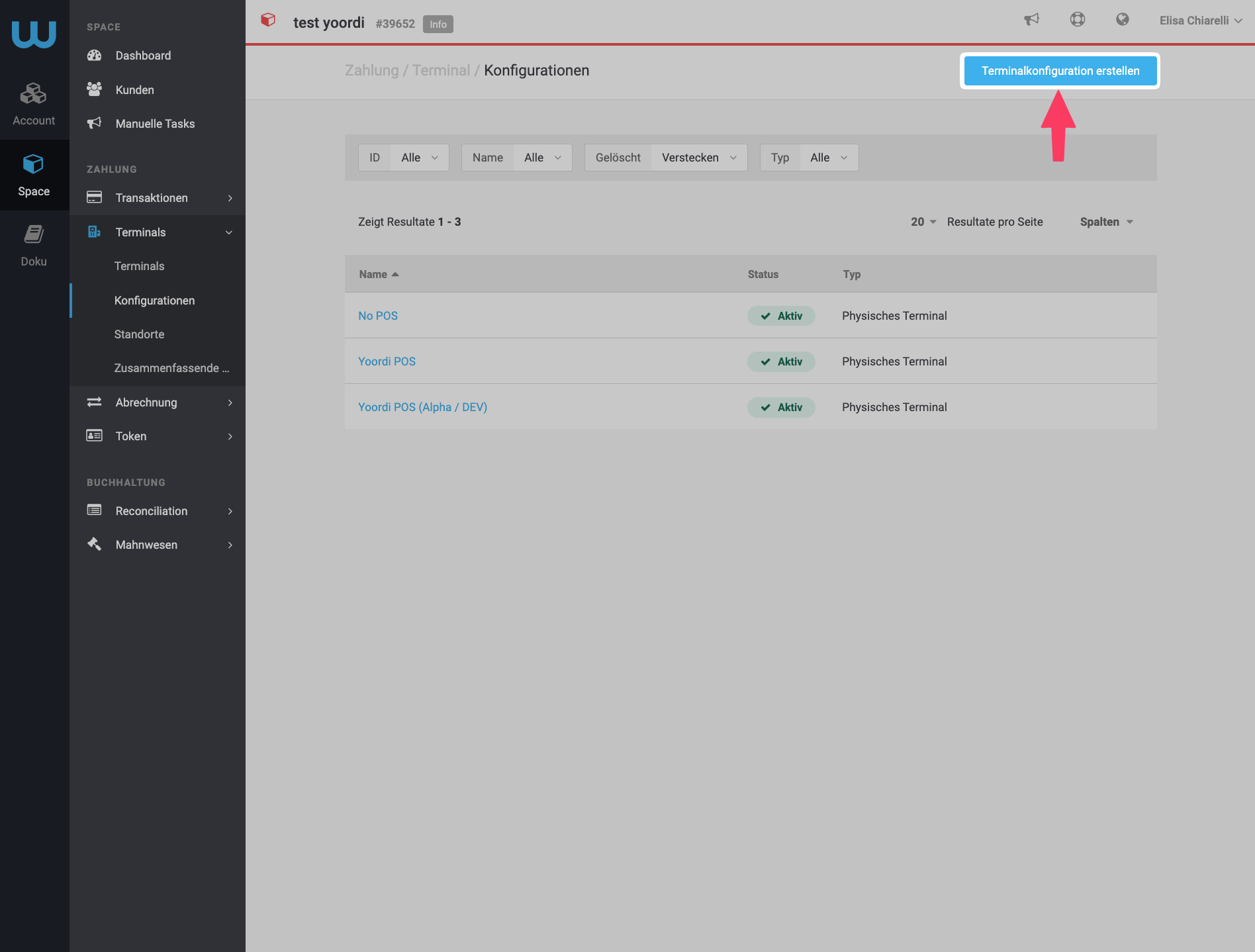Change the 20 results per page selector

click(923, 222)
